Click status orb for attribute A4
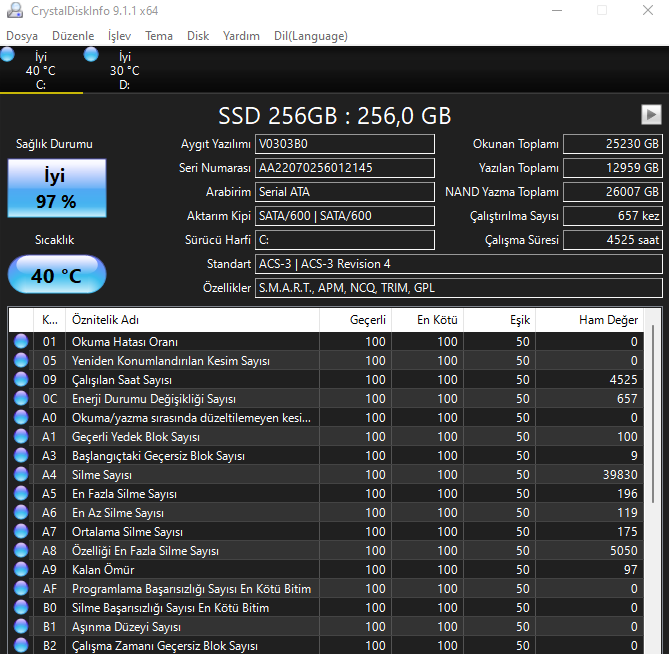The image size is (669, 654). (21, 474)
